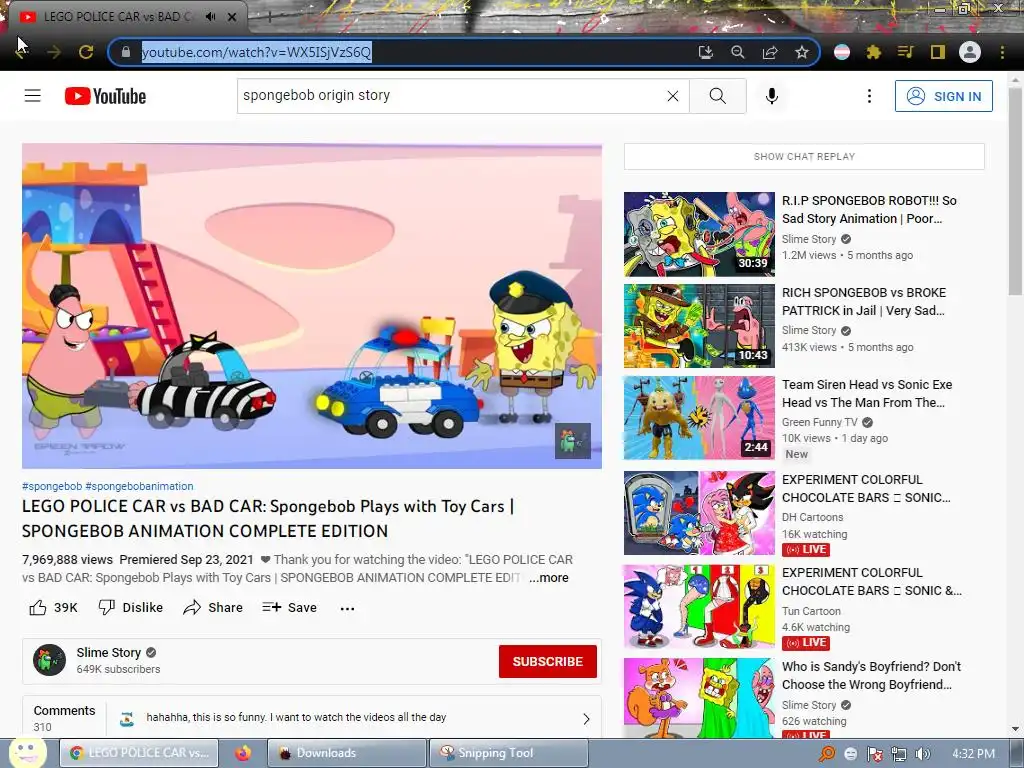Open RICH SPONGEBOB vs BROKE PATTRICK thumbnail
The image size is (1024, 768).
(x=699, y=326)
